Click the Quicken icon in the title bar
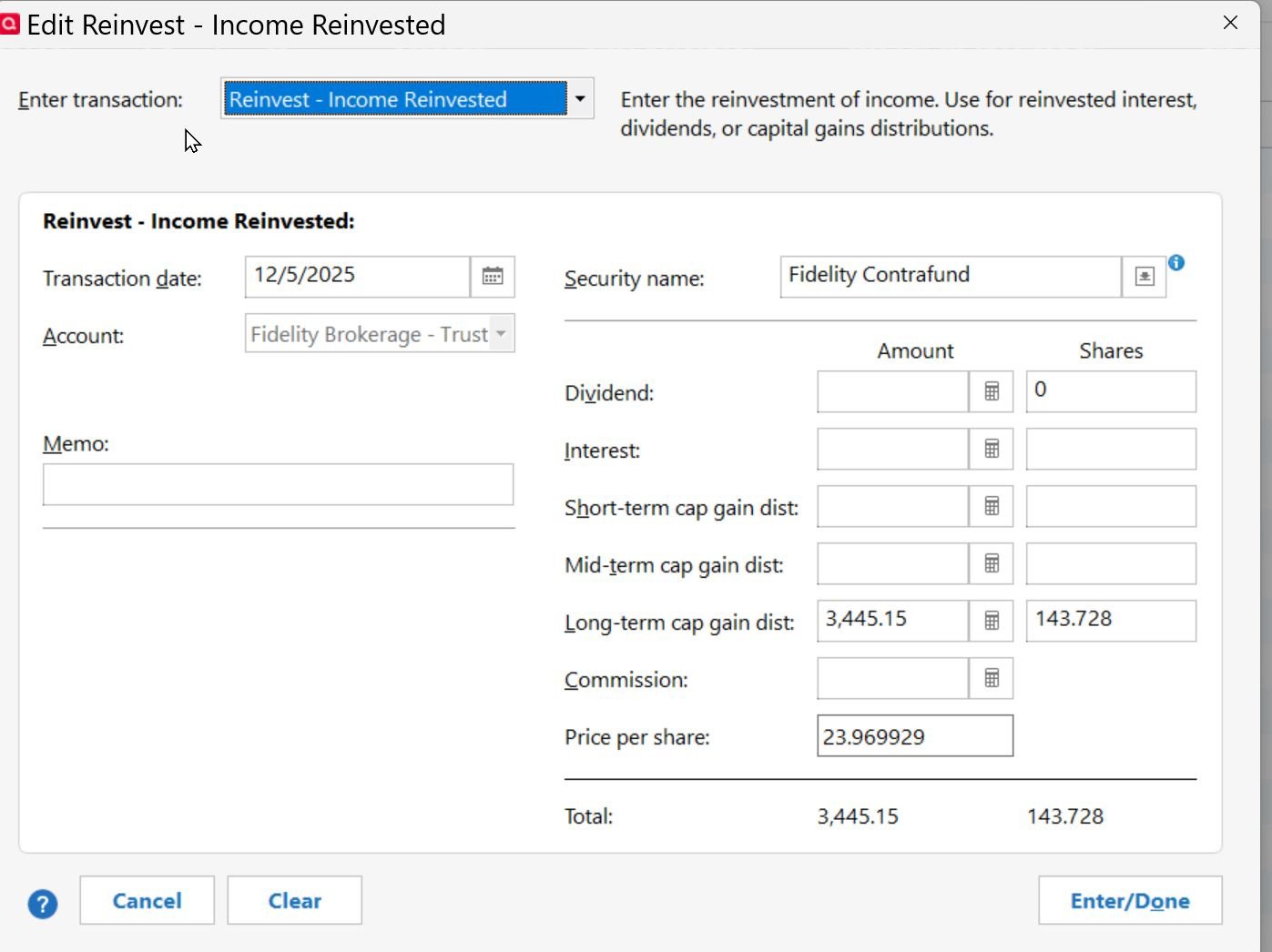Image resolution: width=1272 pixels, height=952 pixels. [10, 24]
